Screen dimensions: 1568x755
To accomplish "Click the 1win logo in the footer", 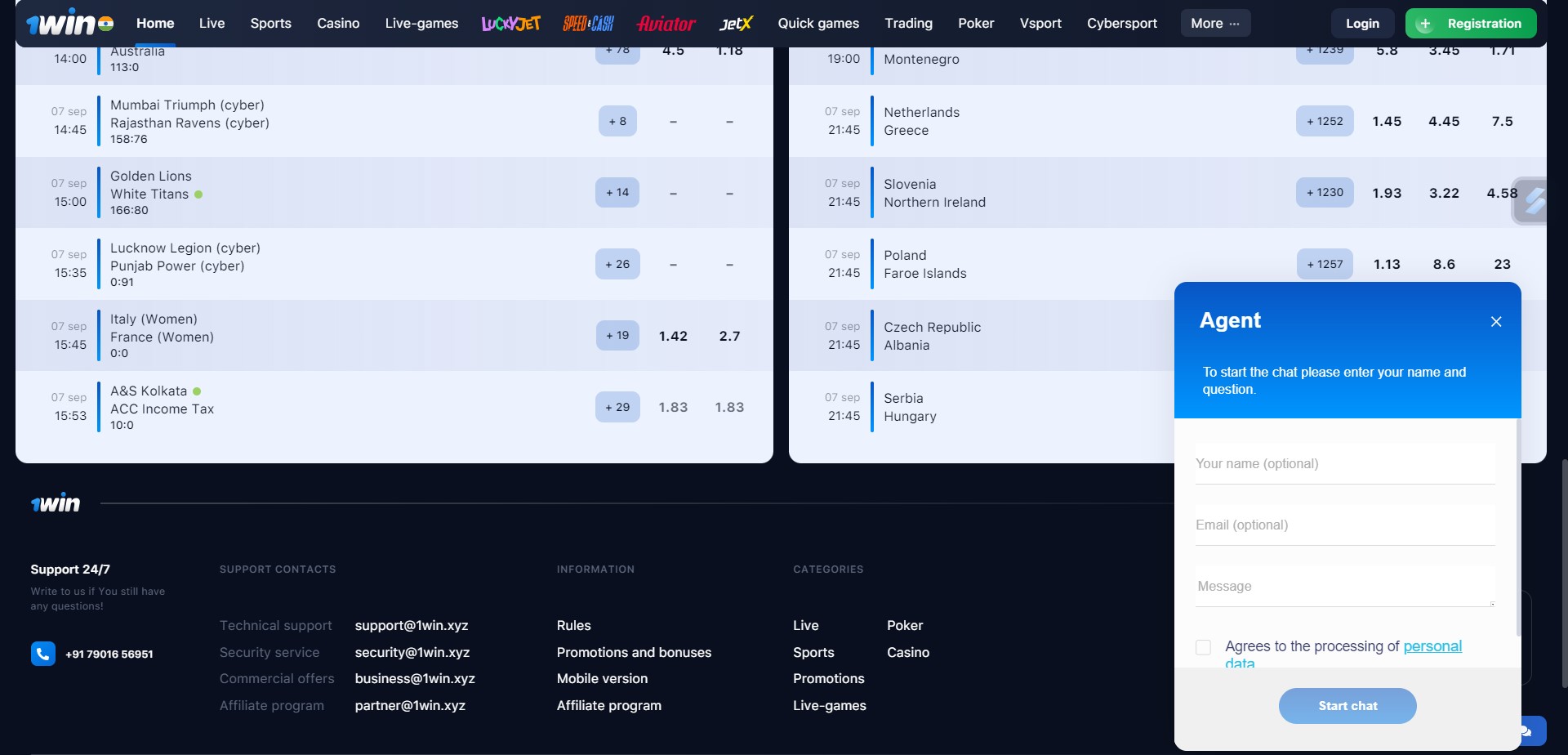I will click(x=56, y=502).
